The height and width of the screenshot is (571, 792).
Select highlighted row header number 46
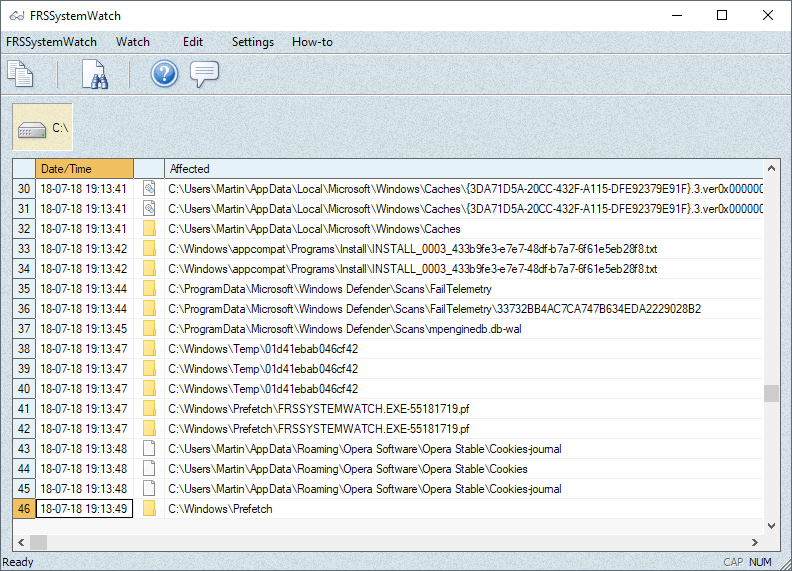[x=24, y=509]
